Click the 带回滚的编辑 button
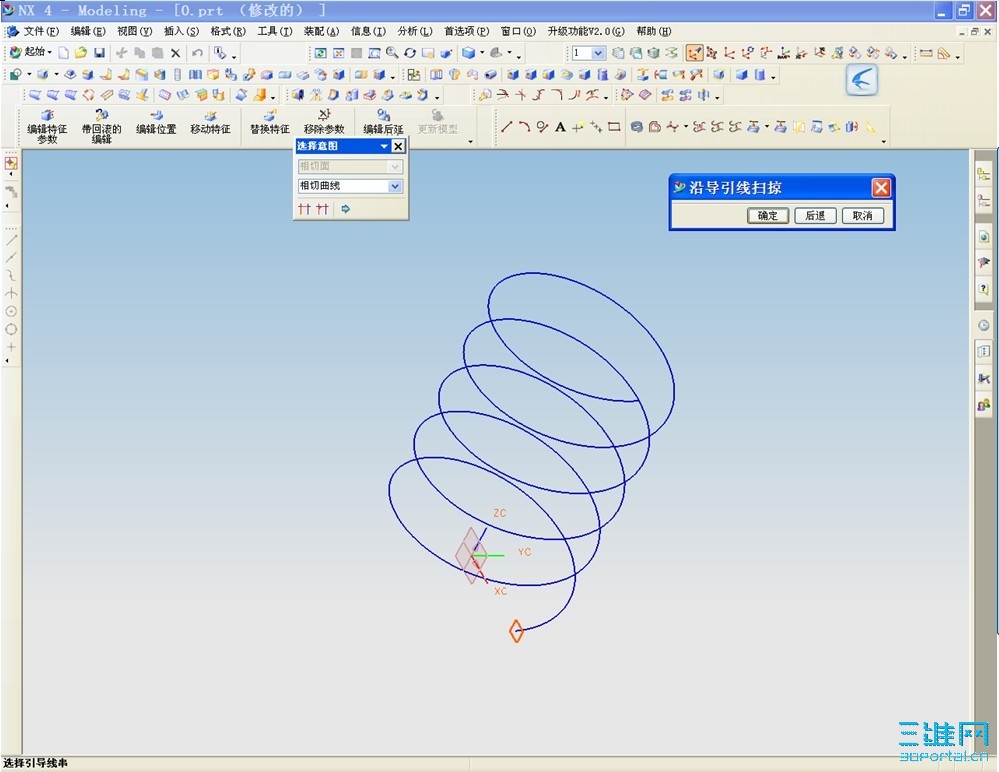Screen dimensions: 999x772 101,126
